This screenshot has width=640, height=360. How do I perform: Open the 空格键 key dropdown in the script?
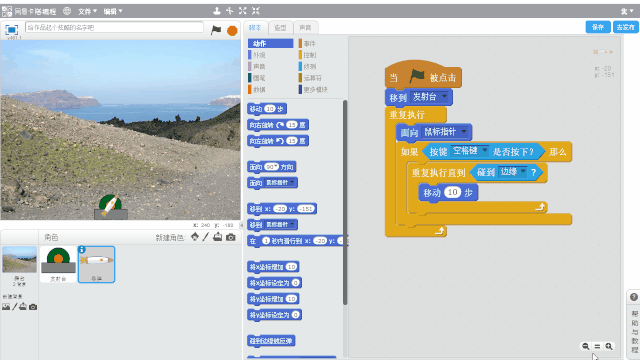click(484, 150)
